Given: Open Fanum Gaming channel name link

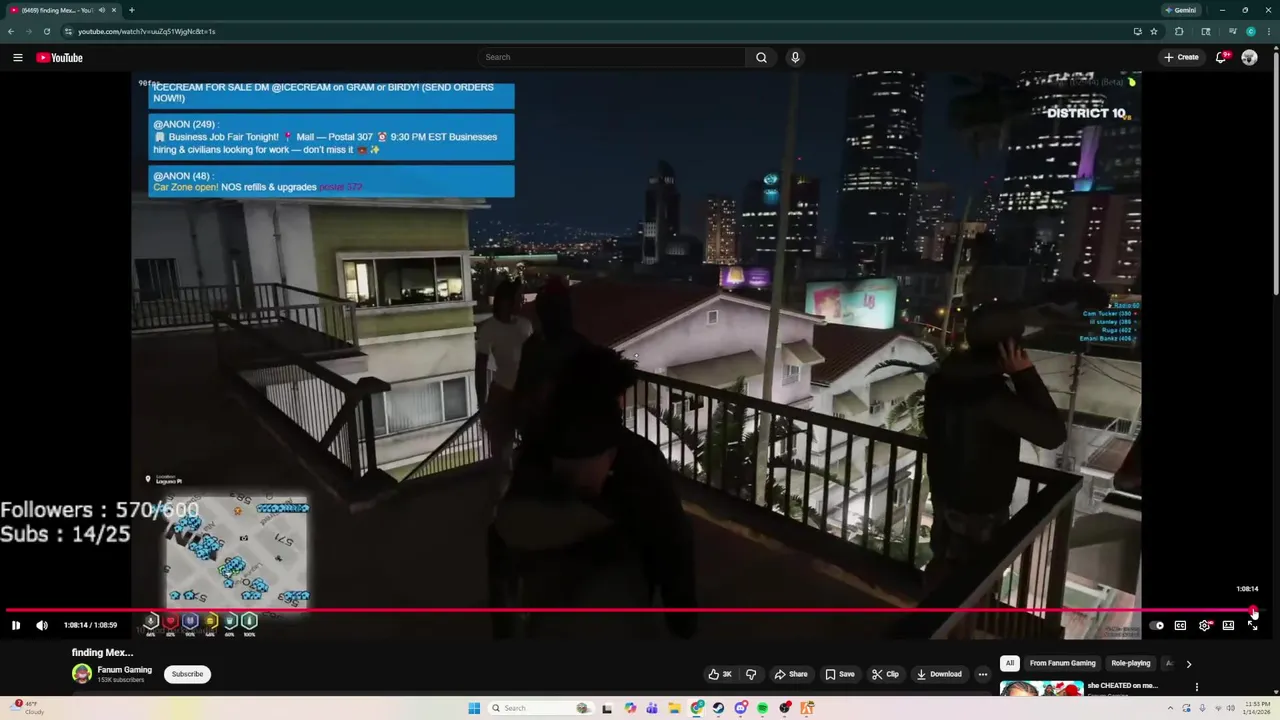Looking at the screenshot, I should 125,670.
